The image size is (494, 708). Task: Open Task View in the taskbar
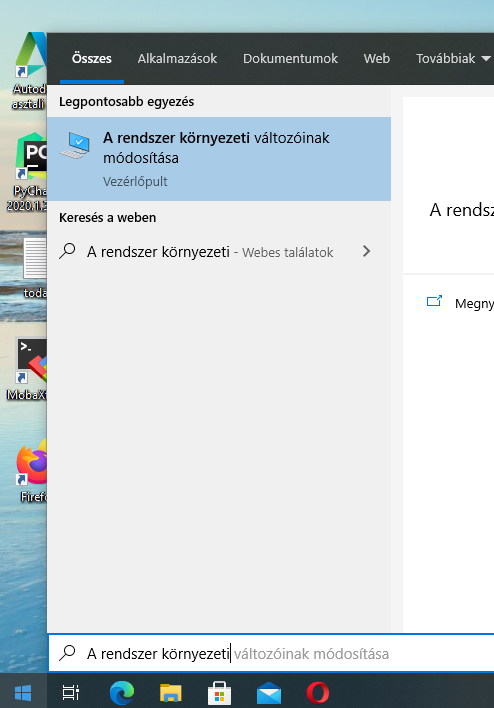pyautogui.click(x=71, y=692)
